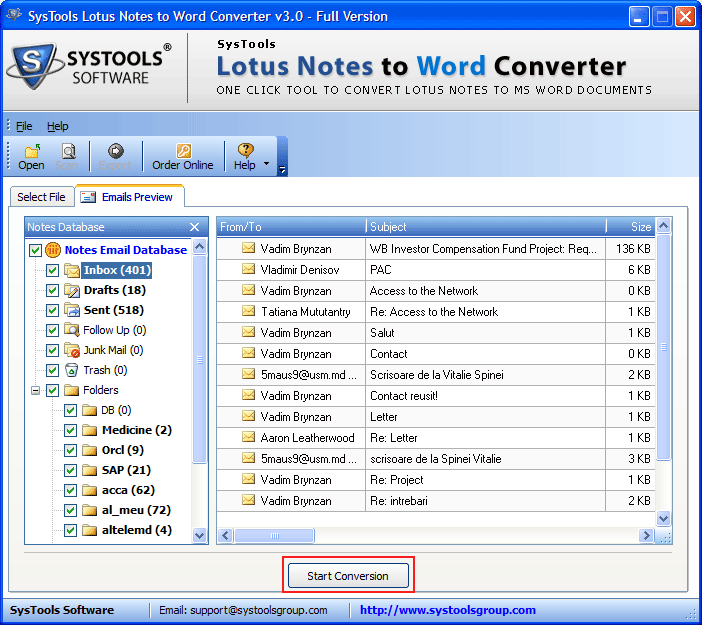Viewport: 702px width, 625px height.
Task: Open the Help dropdown arrow in toolbar
Action: click(x=266, y=163)
